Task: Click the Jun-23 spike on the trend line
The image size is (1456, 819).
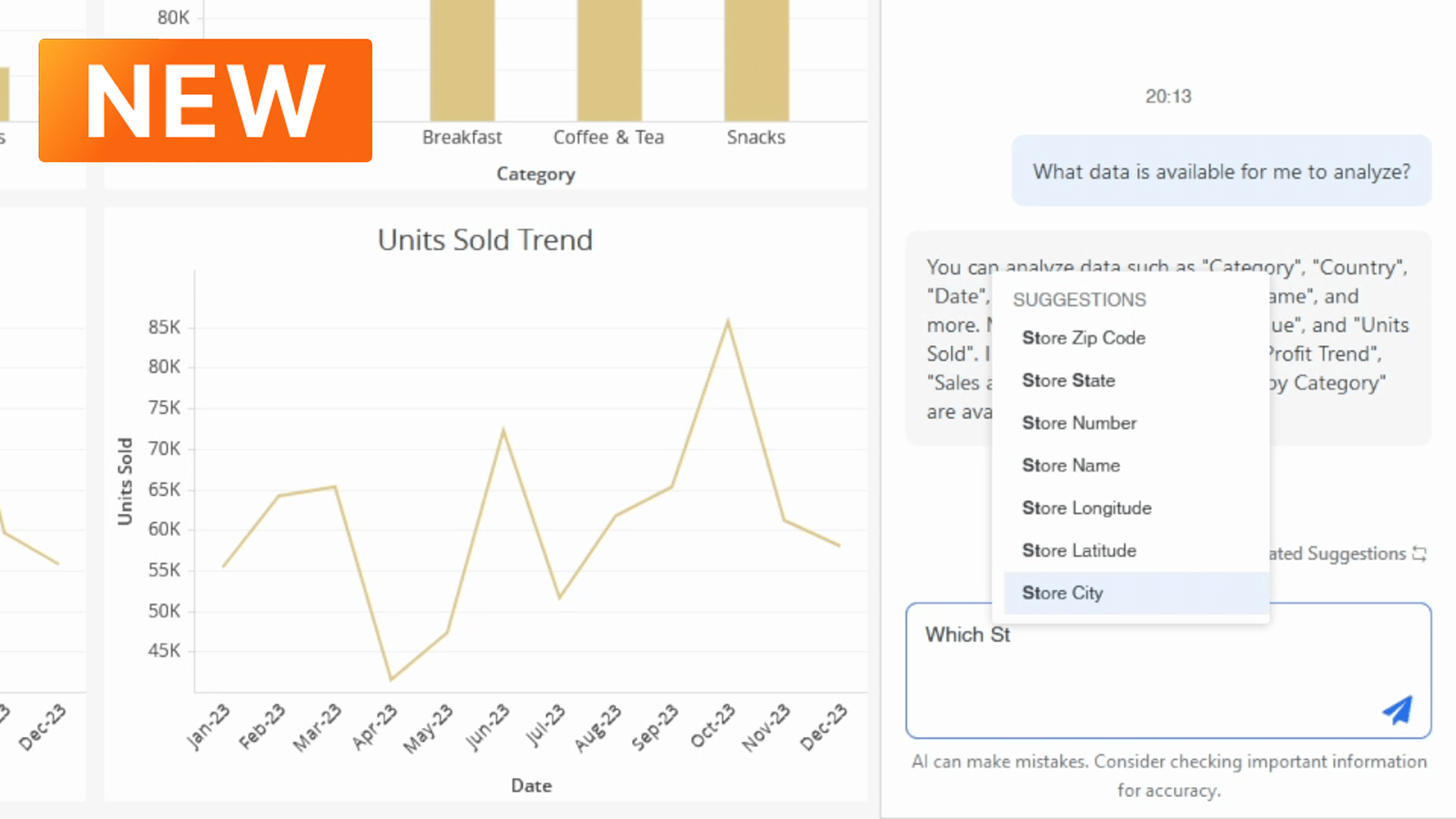Action: 504,430
